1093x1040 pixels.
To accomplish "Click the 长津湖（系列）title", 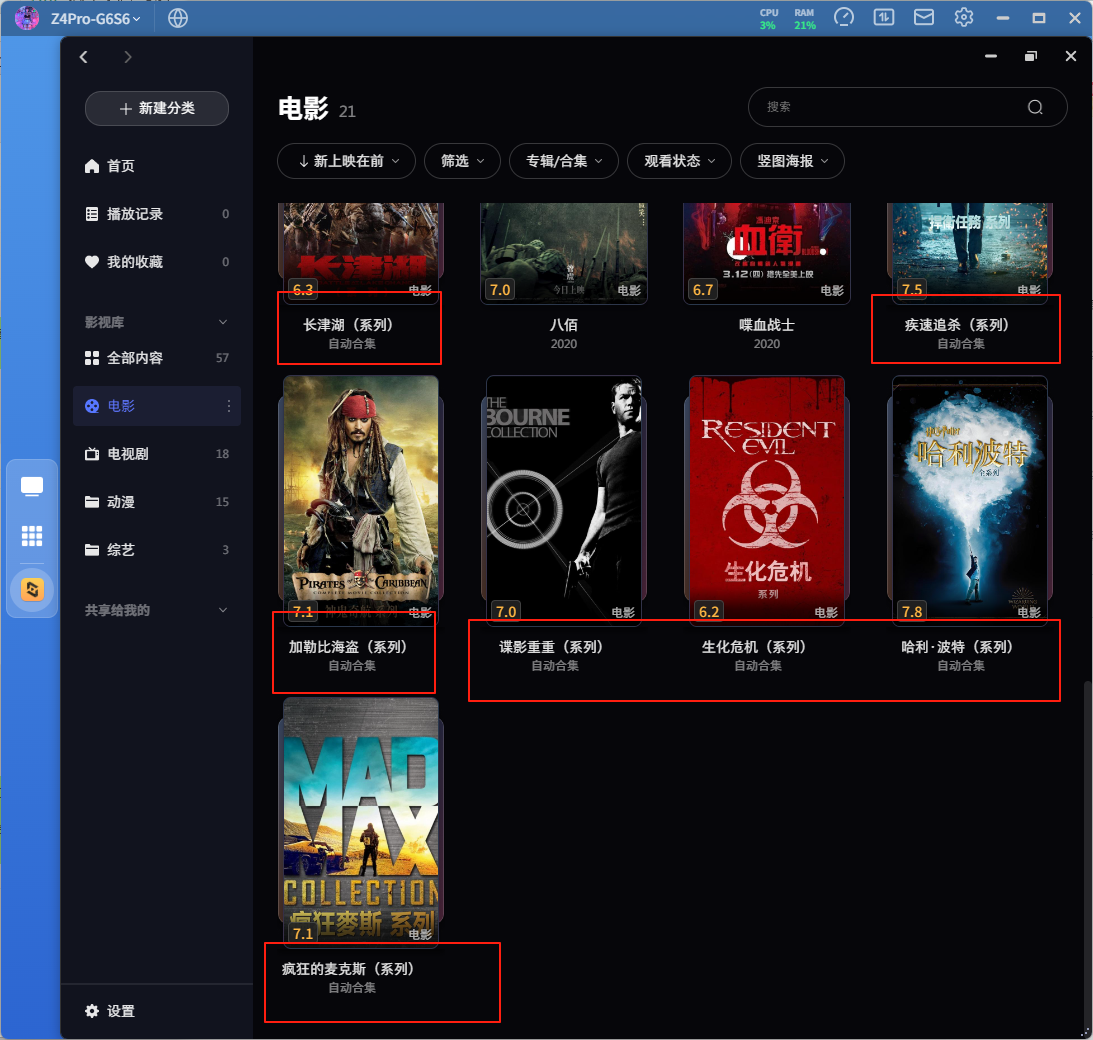I will [x=351, y=325].
